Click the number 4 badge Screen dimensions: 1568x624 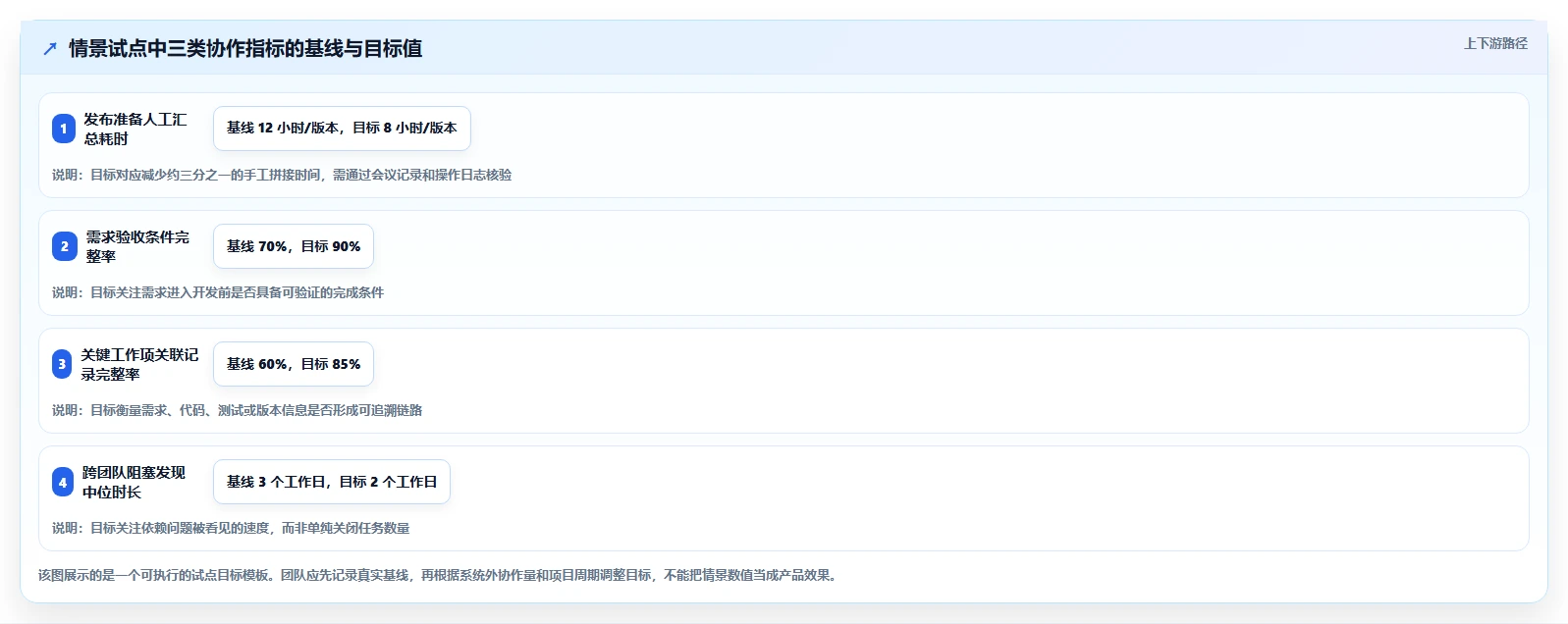(x=63, y=482)
